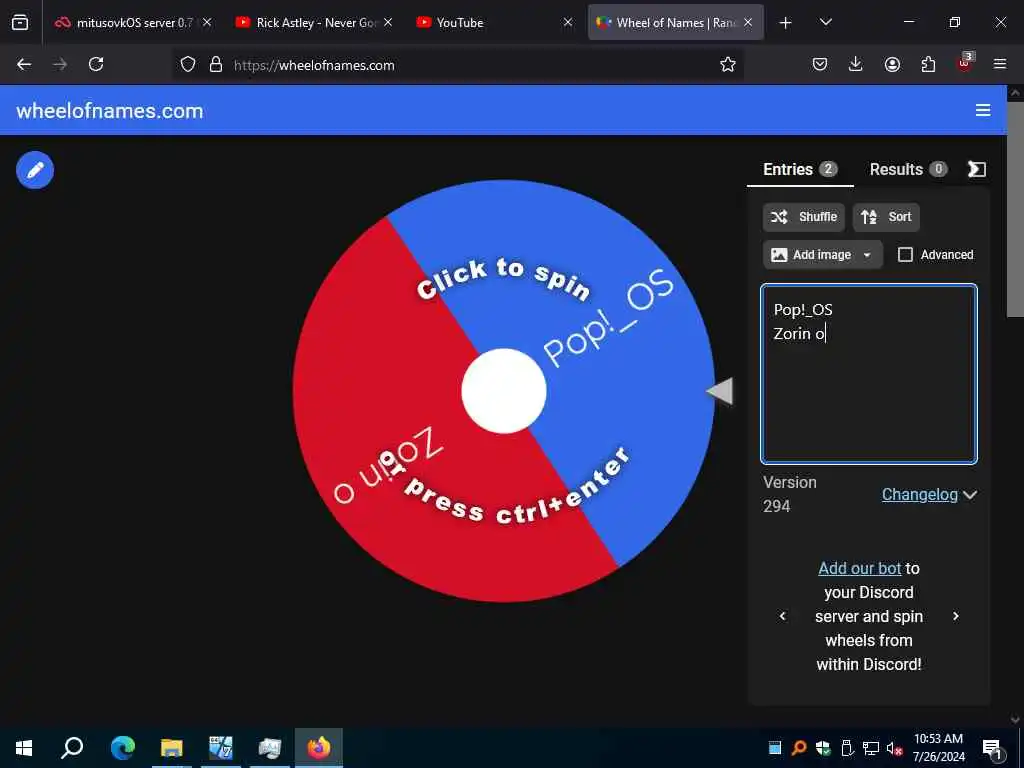Click inside the entries text box
1024x768 pixels.
click(x=869, y=374)
